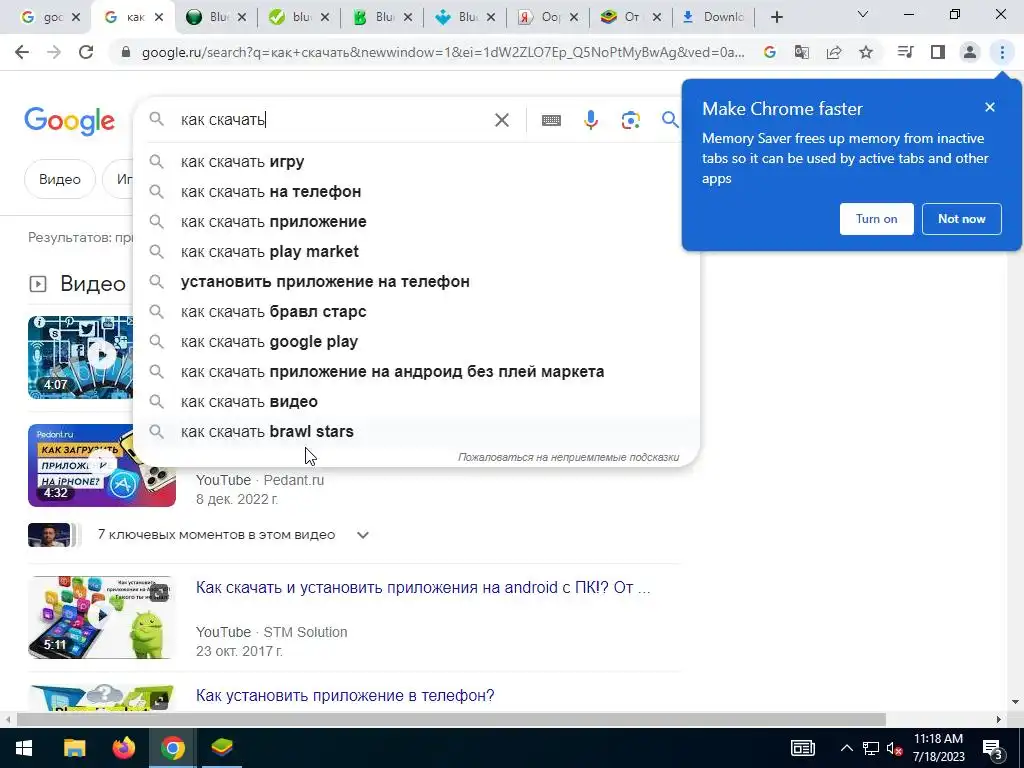The height and width of the screenshot is (768, 1024).
Task: Filter results by Видео chip
Action: point(59,179)
